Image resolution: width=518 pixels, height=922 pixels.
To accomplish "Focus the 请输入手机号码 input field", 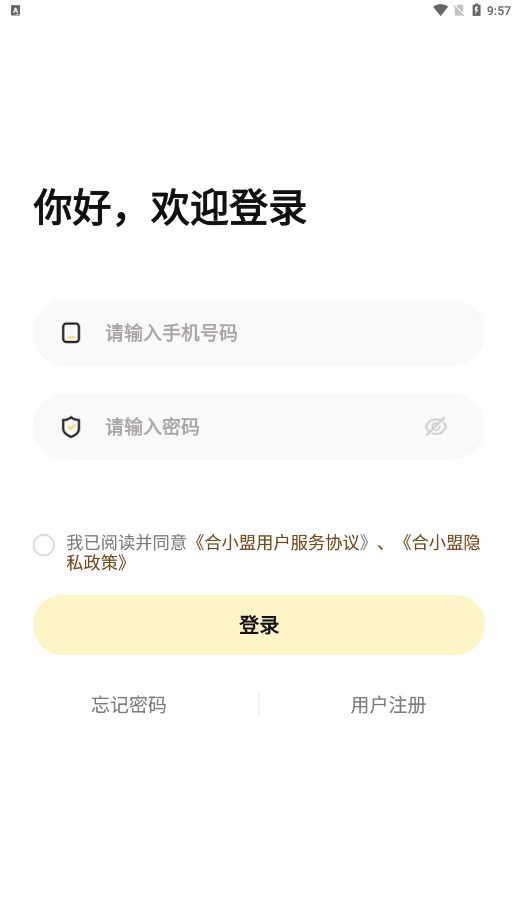I will 259,333.
